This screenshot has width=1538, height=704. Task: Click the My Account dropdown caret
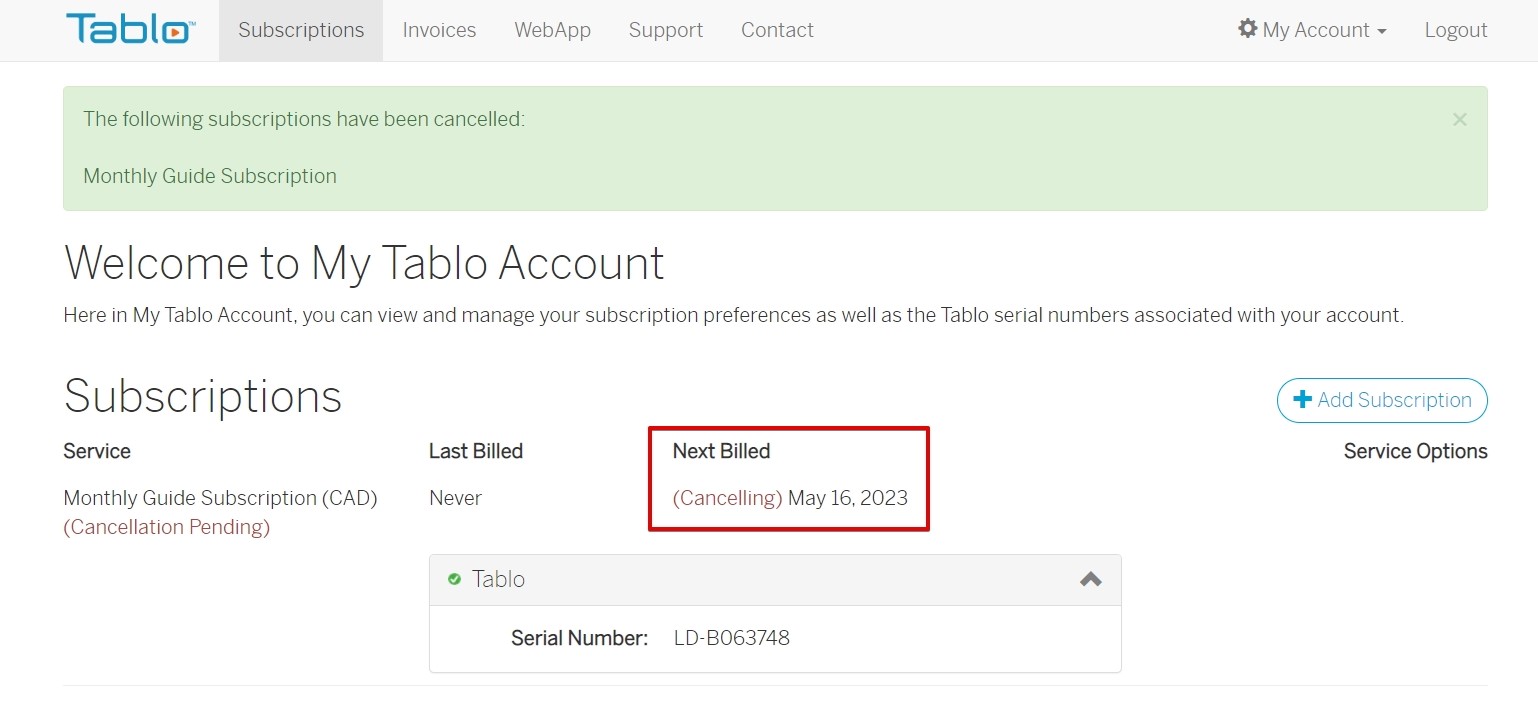pyautogui.click(x=1382, y=32)
